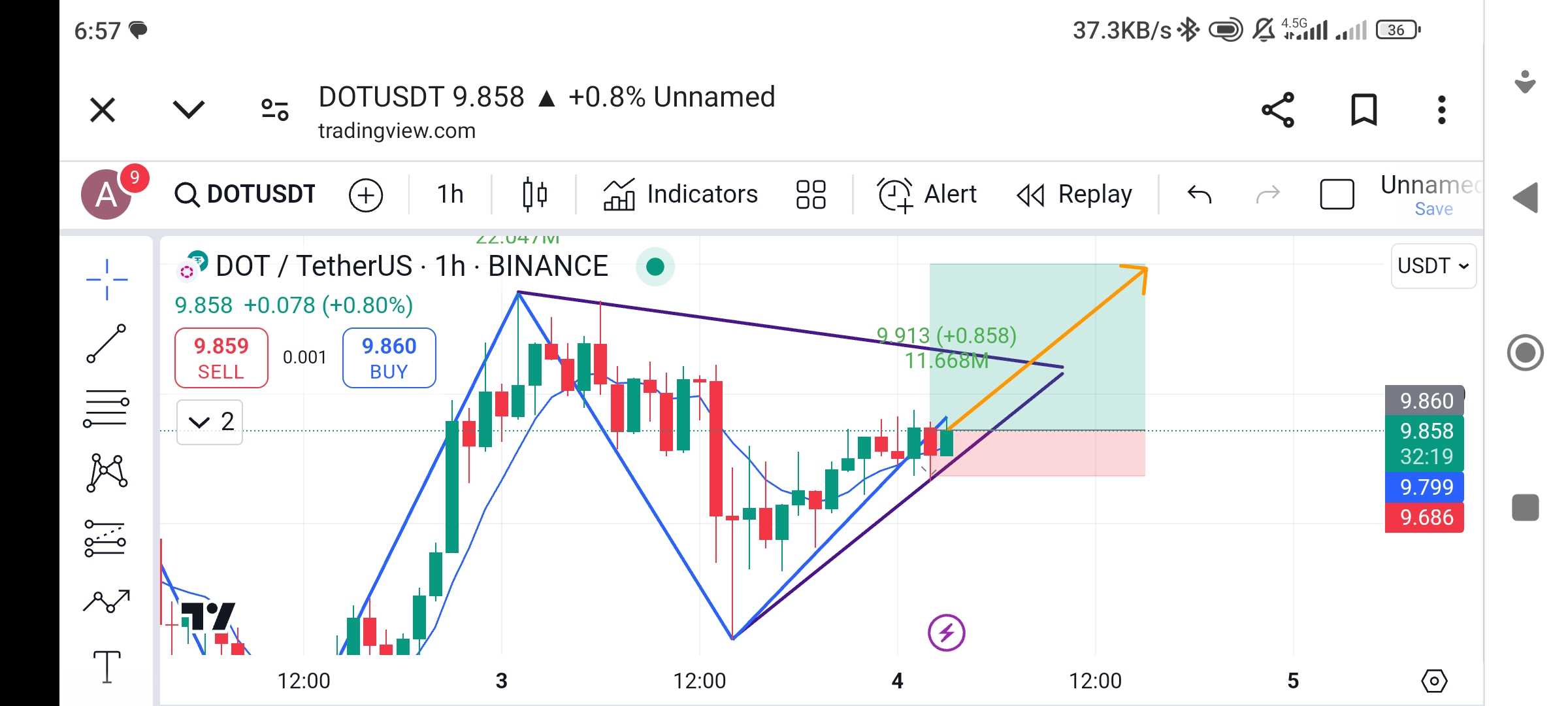Open the Indicators dialog
Image resolution: width=1568 pixels, height=706 pixels.
[x=680, y=194]
